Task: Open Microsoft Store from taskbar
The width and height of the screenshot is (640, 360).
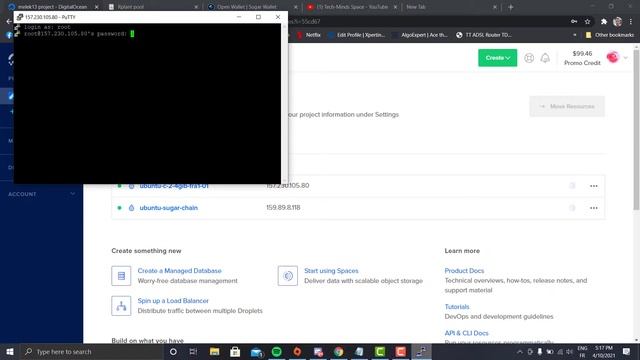Action: click(235, 351)
